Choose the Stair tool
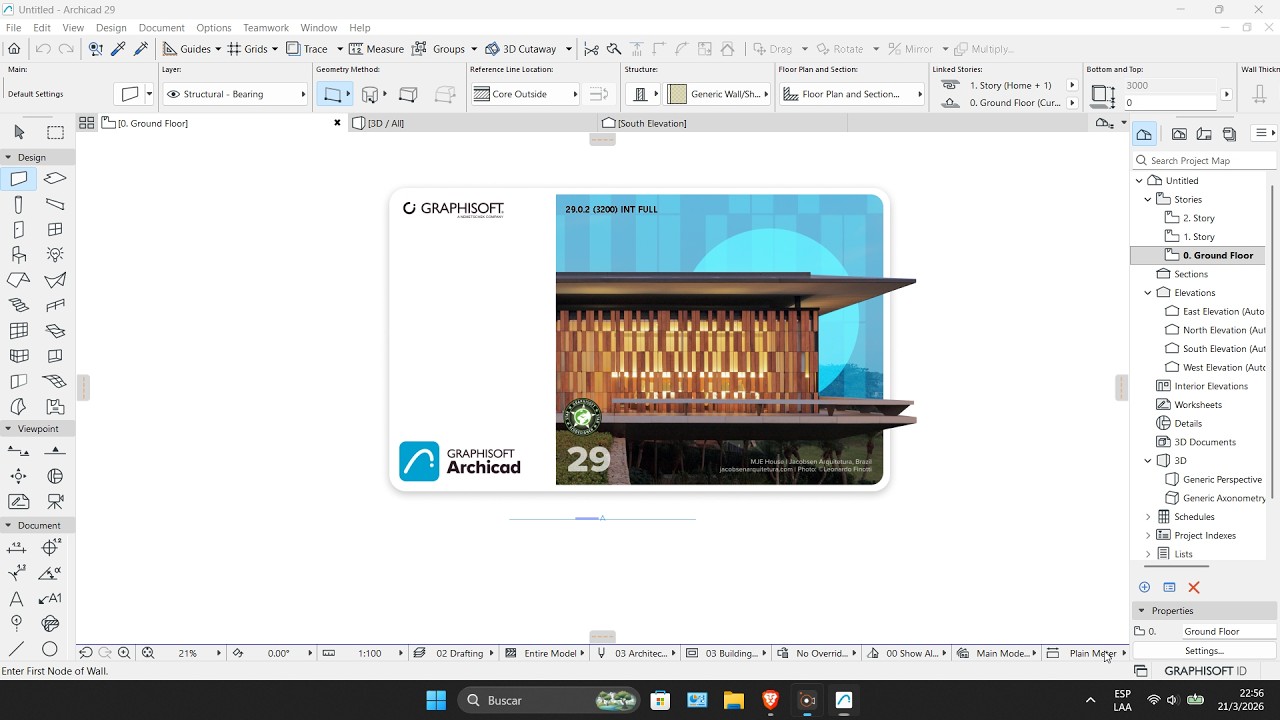 coord(18,305)
